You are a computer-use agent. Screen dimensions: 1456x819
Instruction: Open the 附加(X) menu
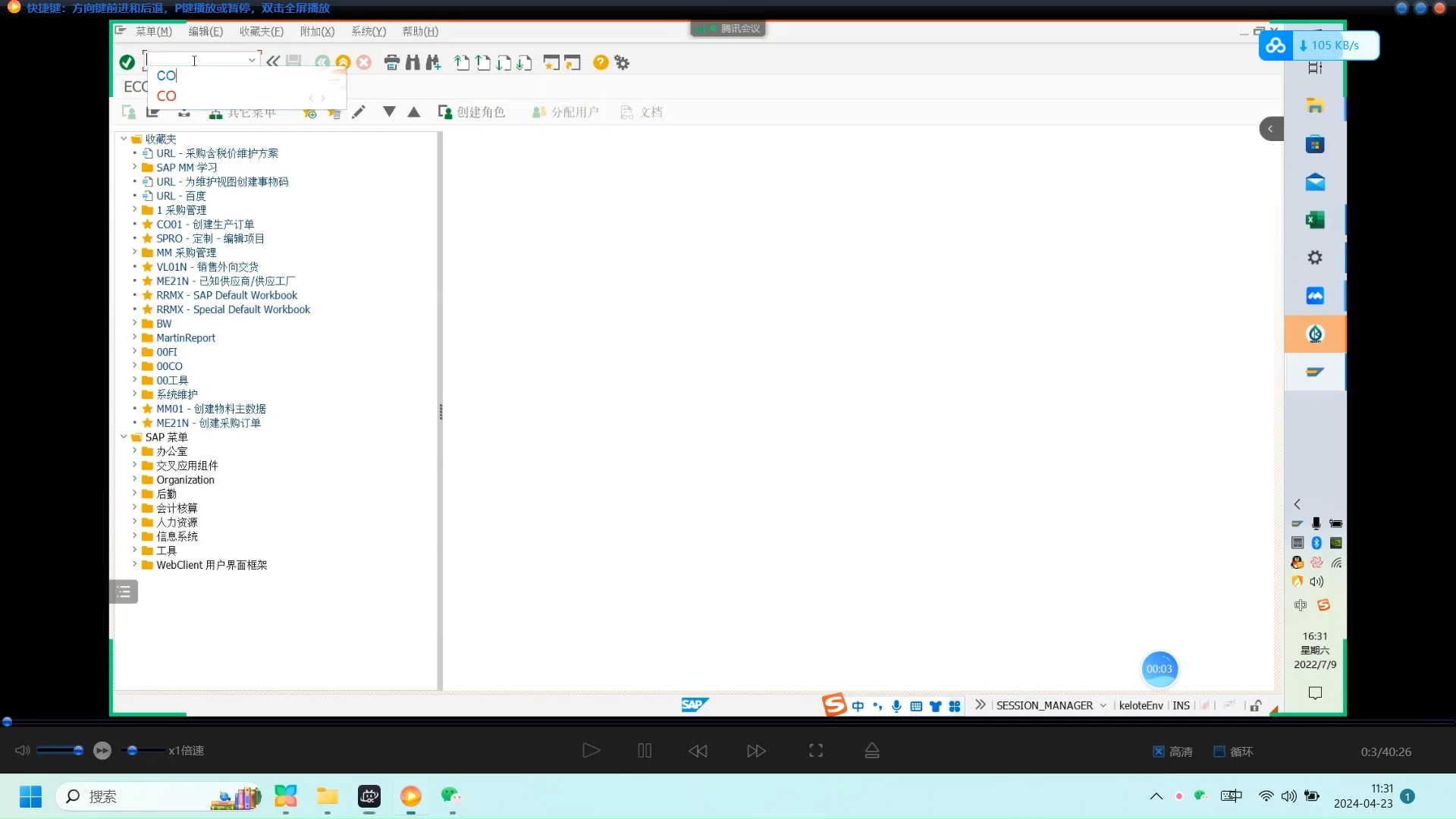pyautogui.click(x=317, y=31)
